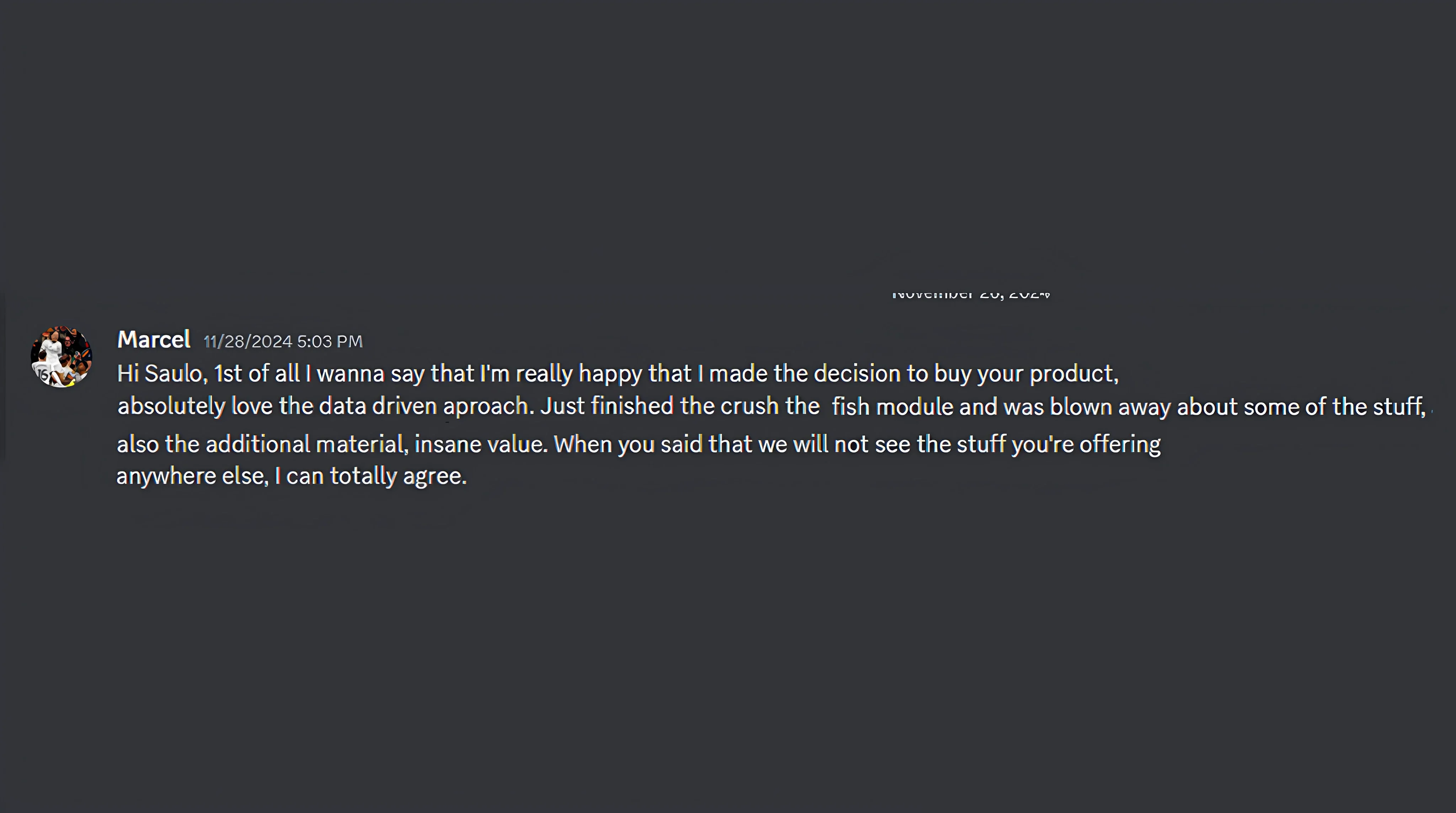This screenshot has height=813, width=1456.
Task: Click the phrase "I can totally agree"
Action: [370, 476]
